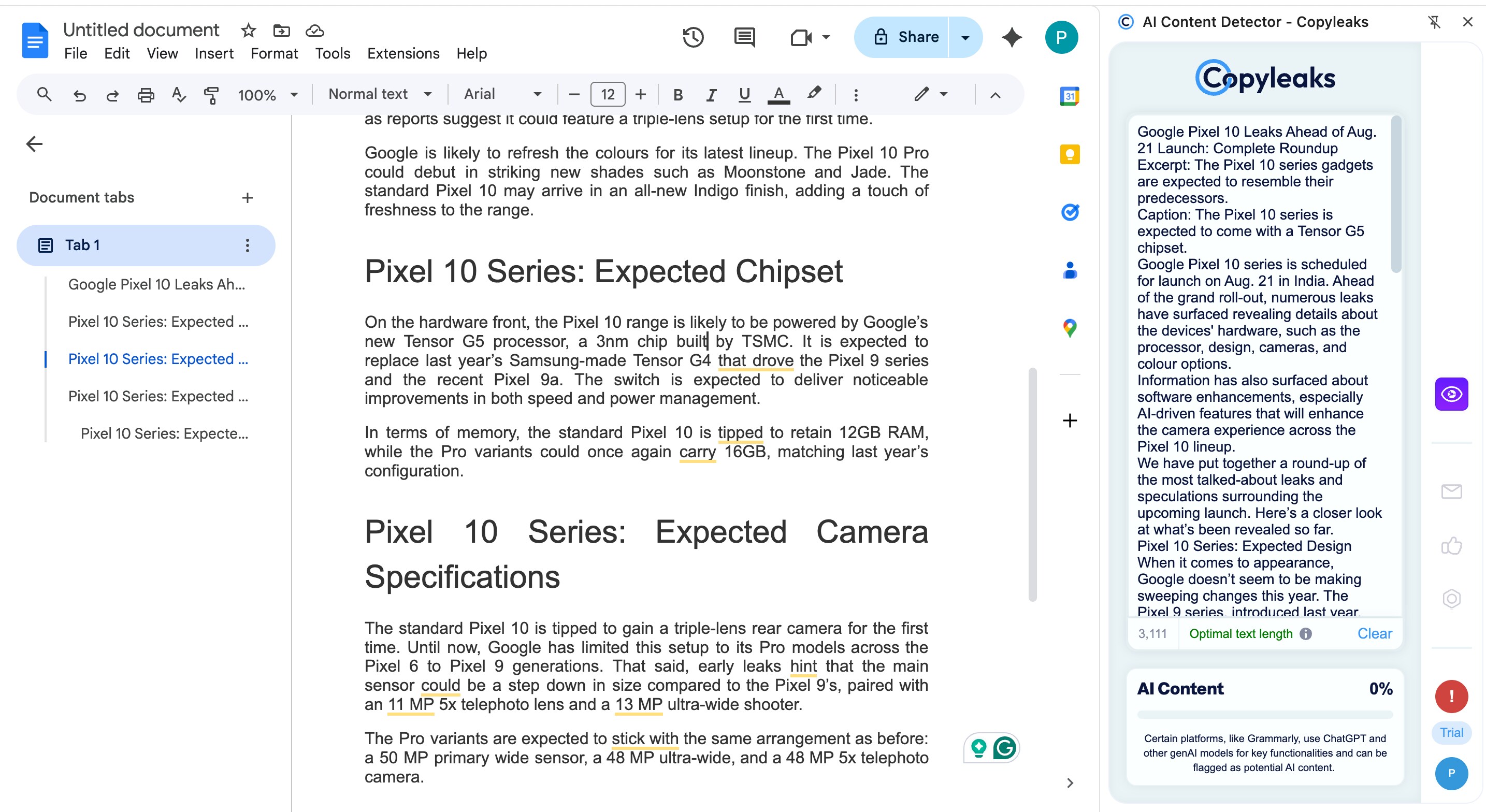
Task: Toggle italic formatting
Action: 711,95
